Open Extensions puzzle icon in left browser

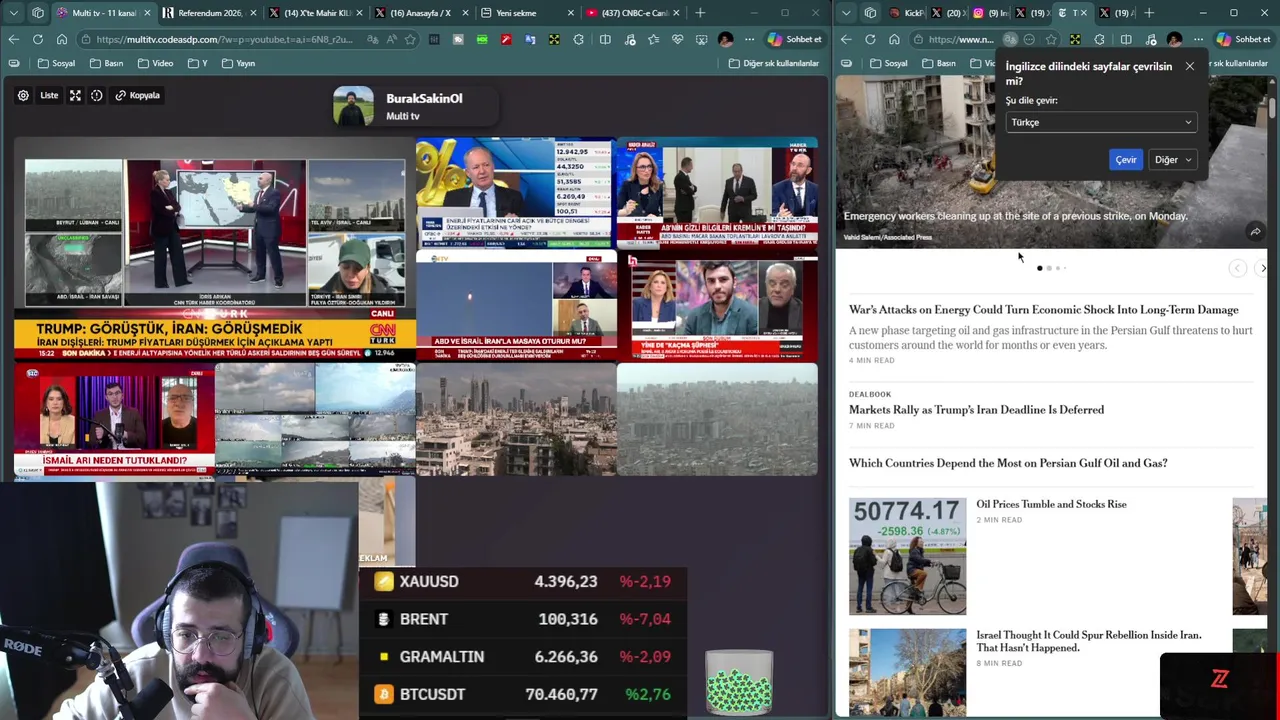(578, 39)
